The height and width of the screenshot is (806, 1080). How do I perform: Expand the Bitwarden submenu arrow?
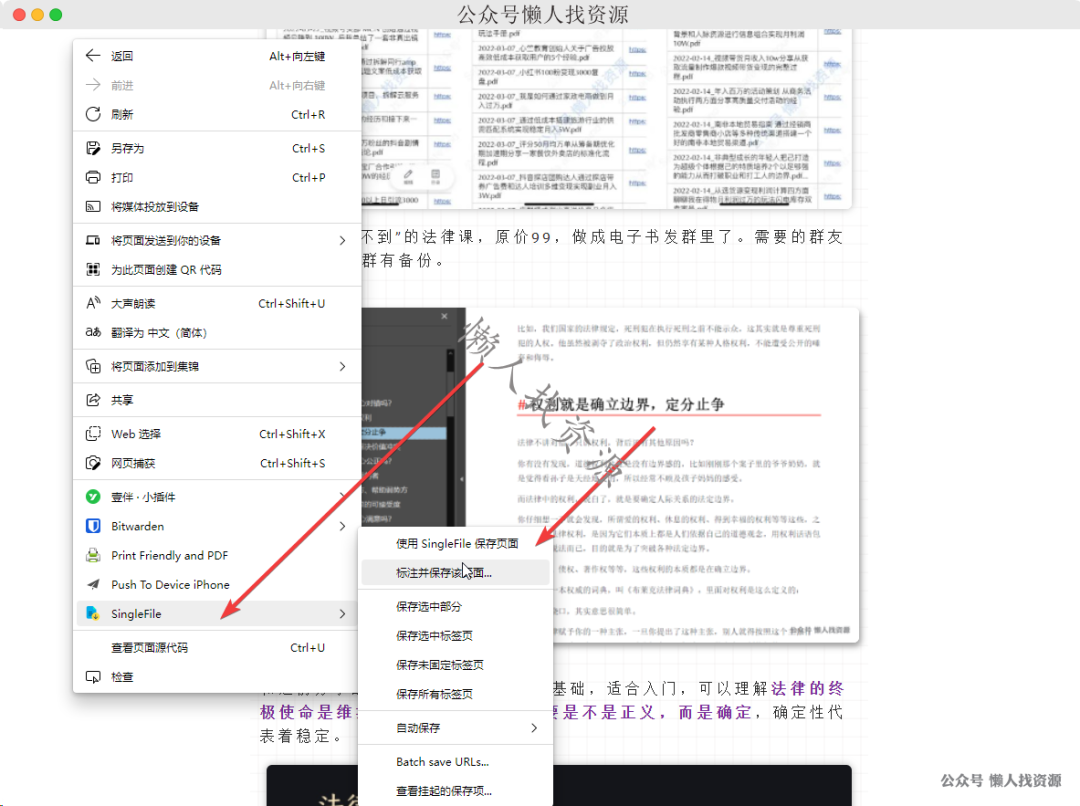click(342, 526)
